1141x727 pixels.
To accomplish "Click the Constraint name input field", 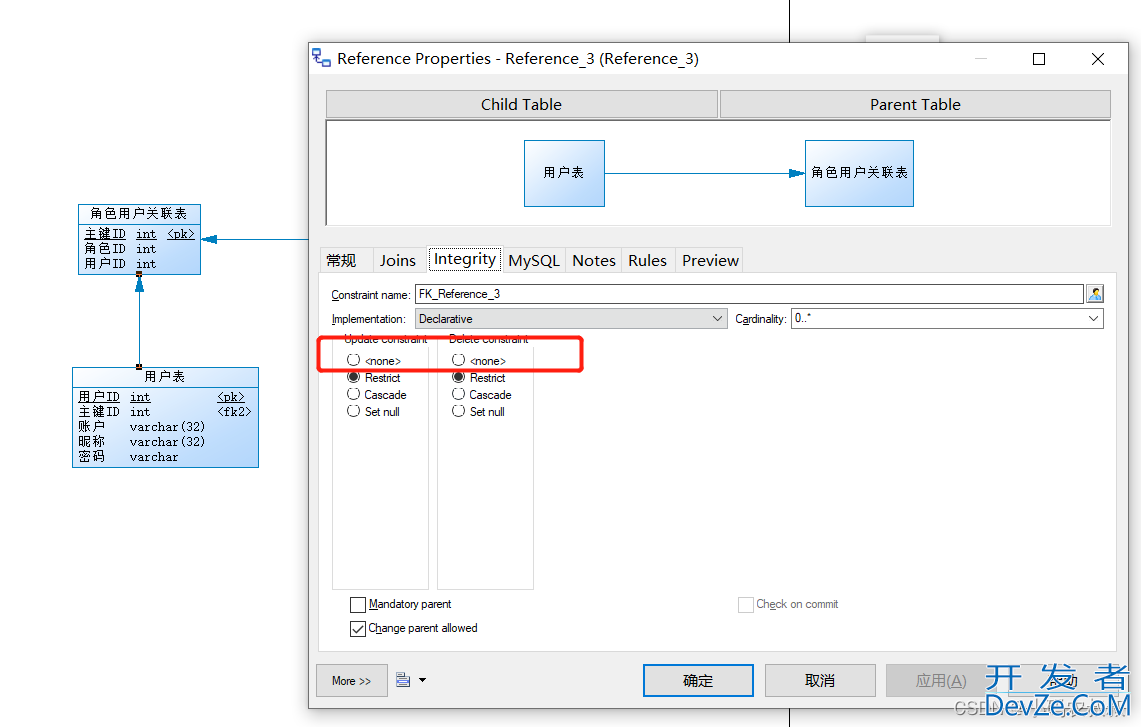I will 750,294.
